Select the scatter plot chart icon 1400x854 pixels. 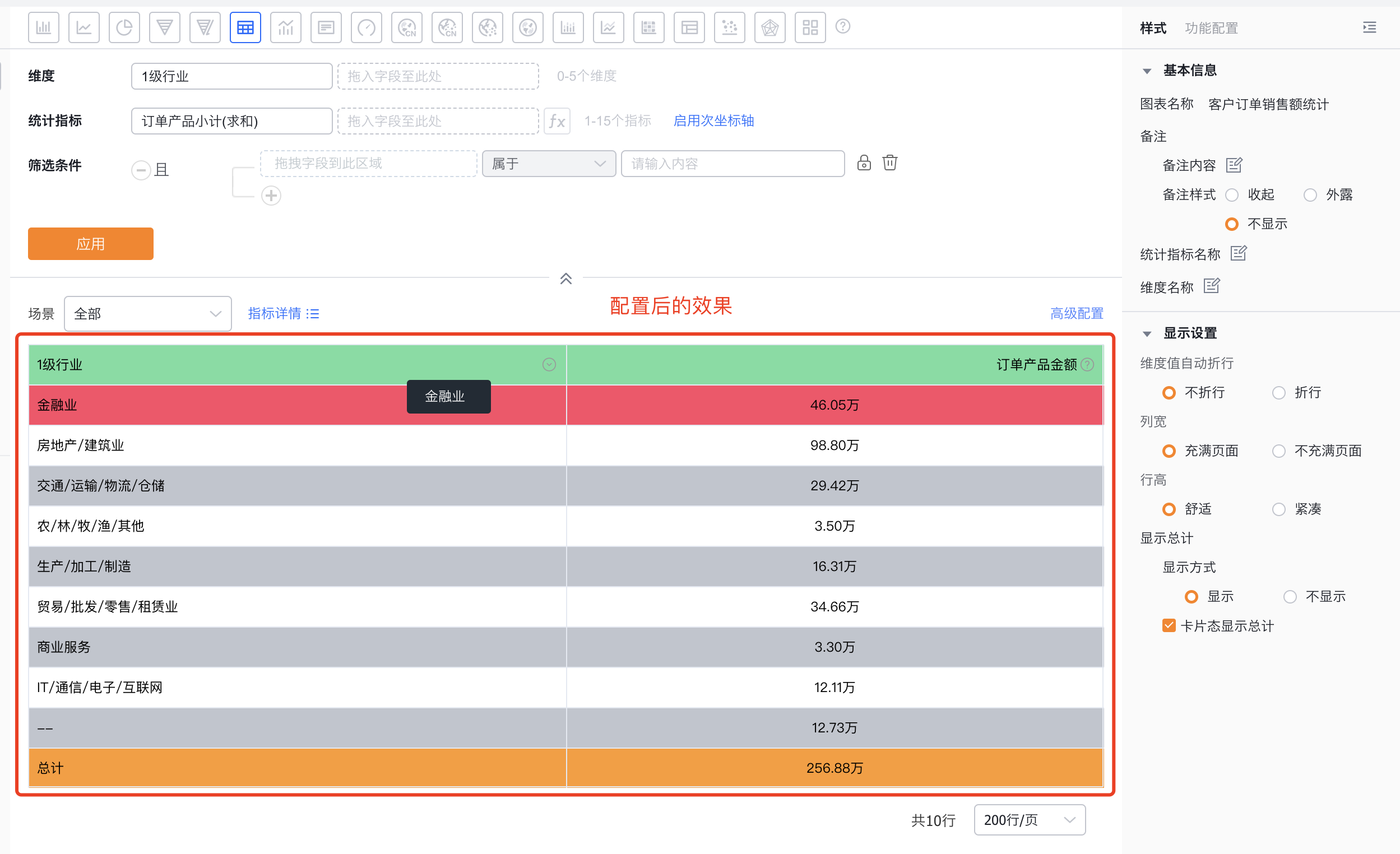[x=729, y=27]
